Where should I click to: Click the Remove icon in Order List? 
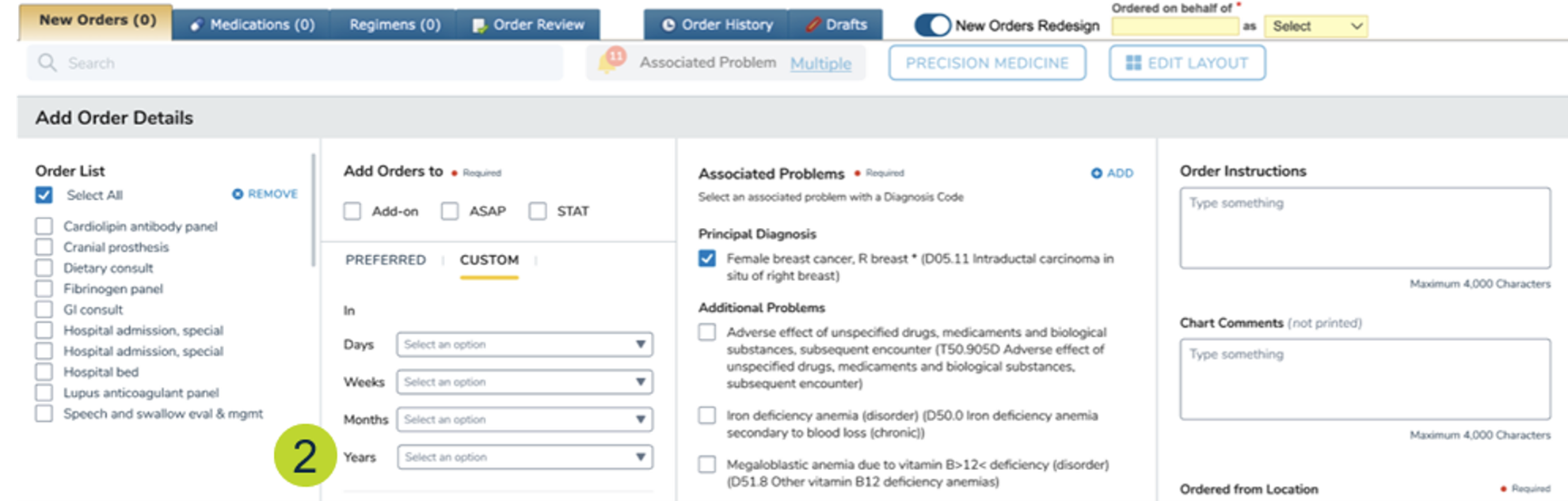tap(238, 194)
